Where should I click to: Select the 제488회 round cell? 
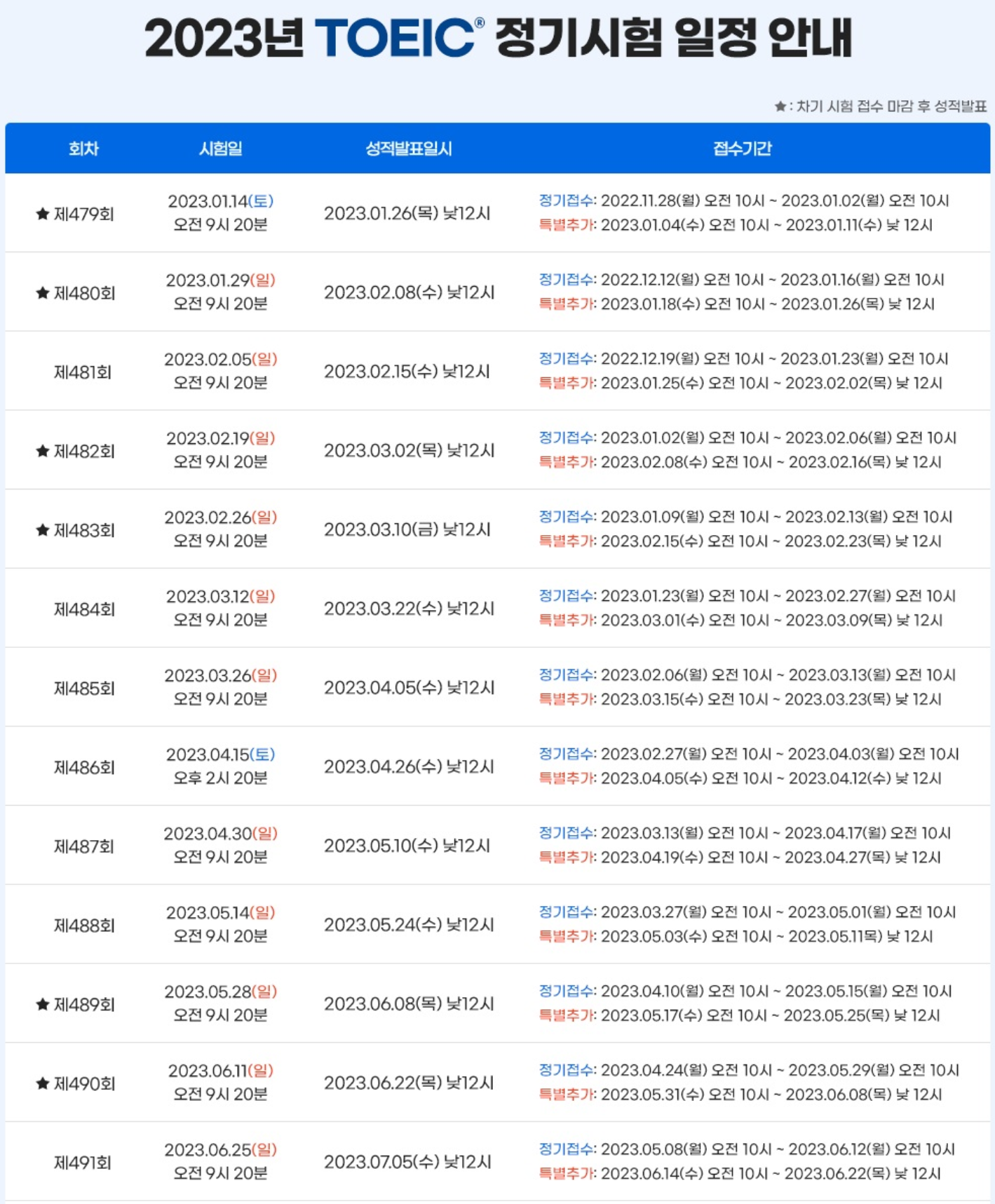pos(84,926)
